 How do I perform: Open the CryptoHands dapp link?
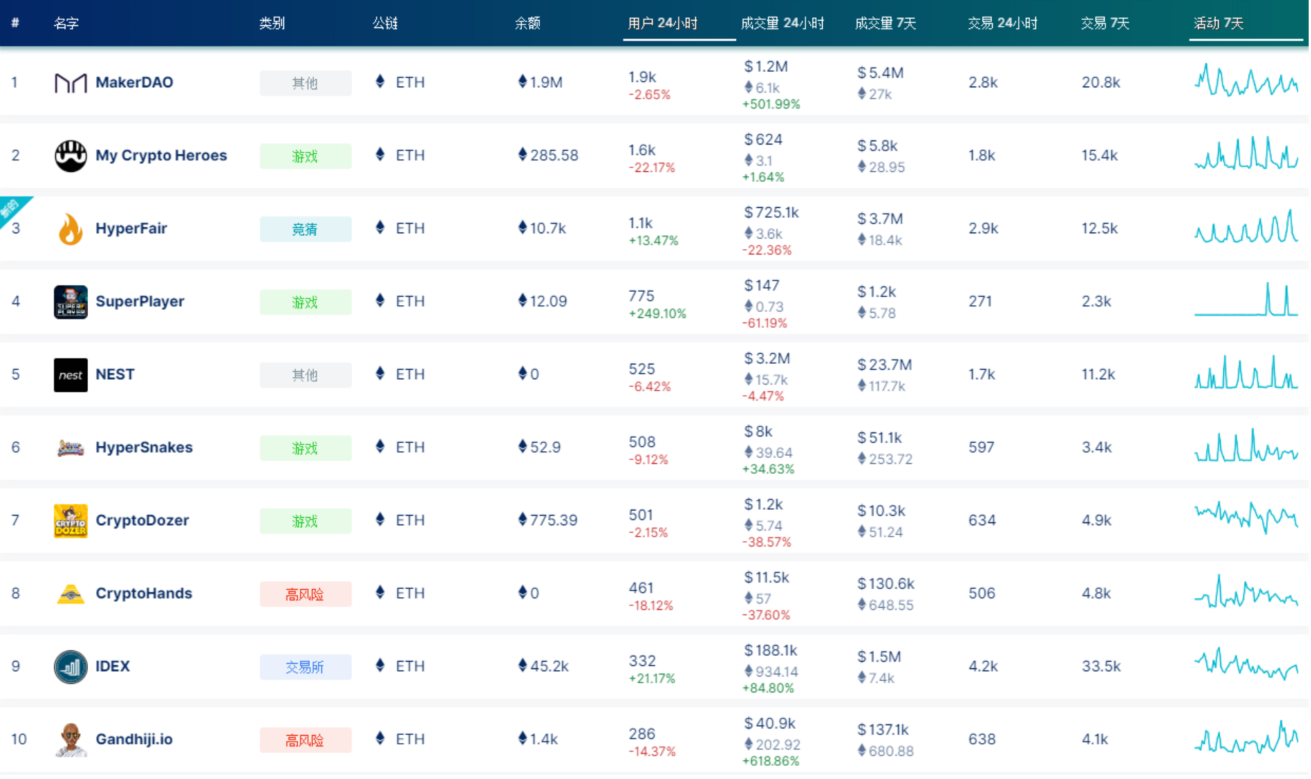144,593
